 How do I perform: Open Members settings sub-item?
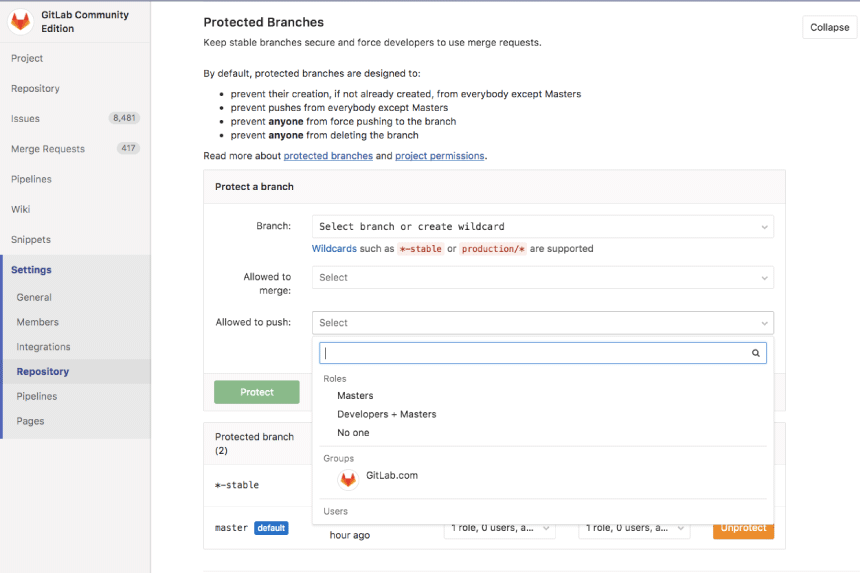(37, 322)
